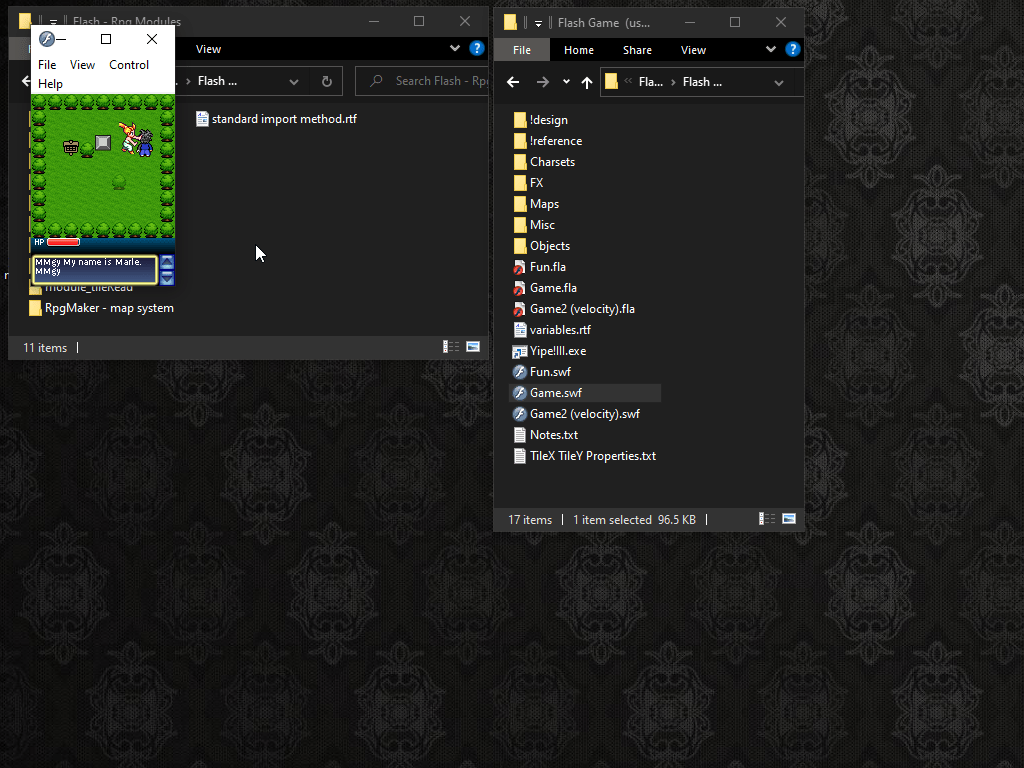Click the refresh button in Rpg Modules window
The height and width of the screenshot is (768, 1024).
(x=326, y=82)
